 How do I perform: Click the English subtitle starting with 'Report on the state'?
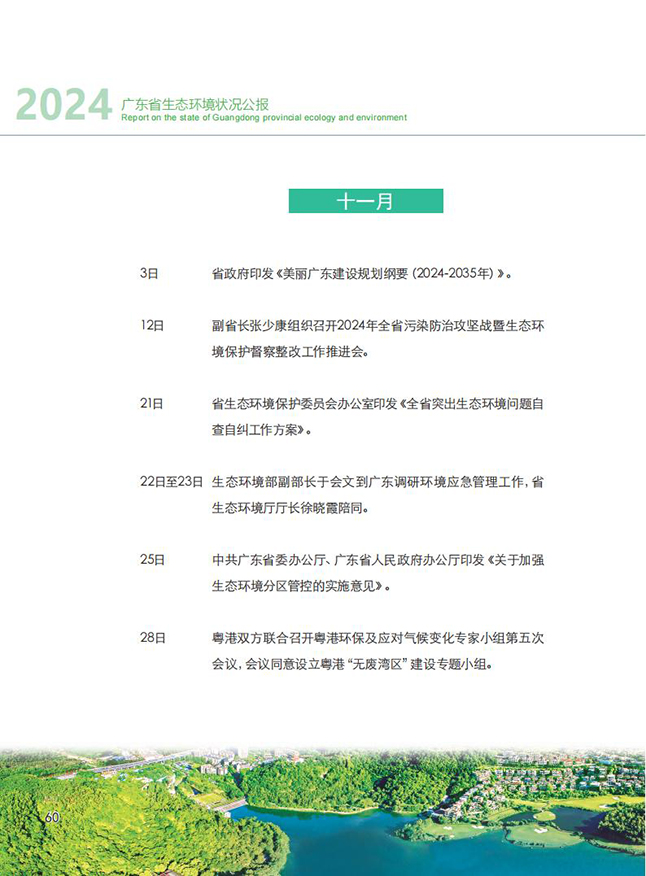[263, 118]
